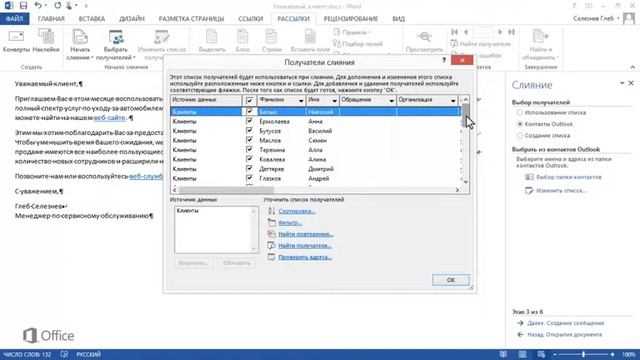Click the dialog help question mark
Image resolution: width=640 pixels, height=360 pixels.
[444, 60]
